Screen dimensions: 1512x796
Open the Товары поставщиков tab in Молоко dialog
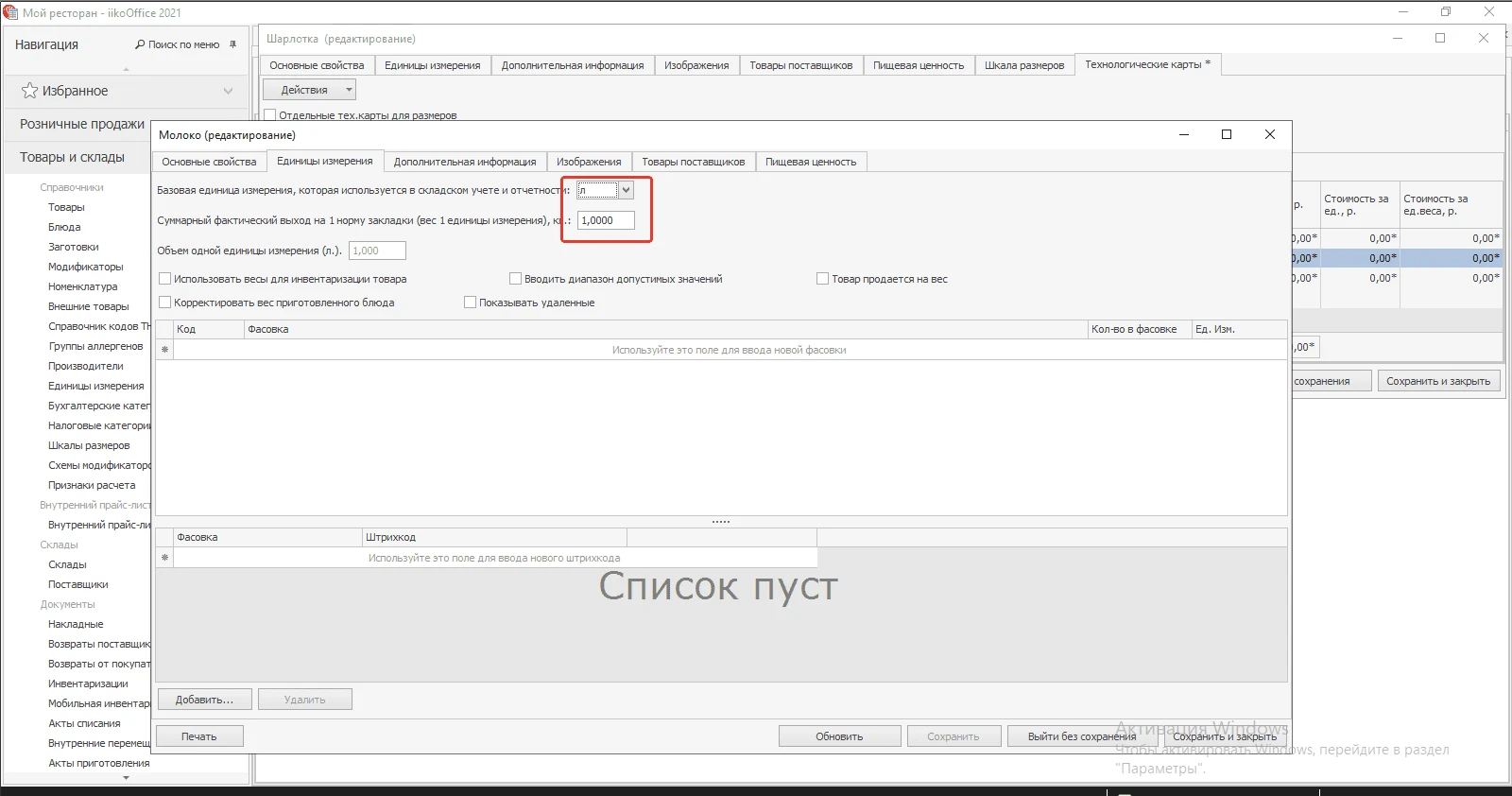point(693,162)
